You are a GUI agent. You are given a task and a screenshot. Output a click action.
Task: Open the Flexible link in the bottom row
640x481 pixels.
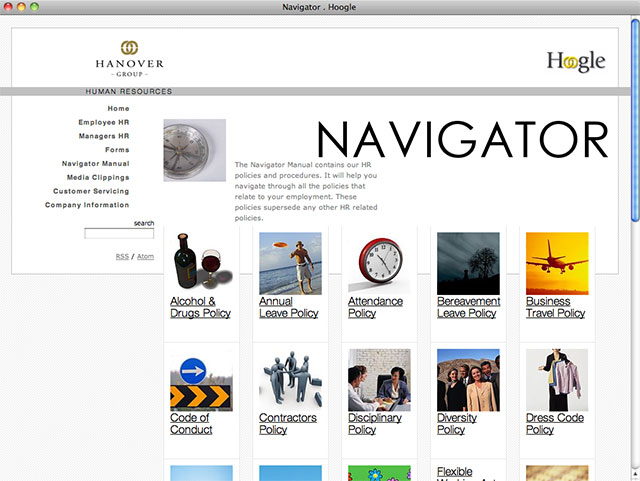[455, 472]
